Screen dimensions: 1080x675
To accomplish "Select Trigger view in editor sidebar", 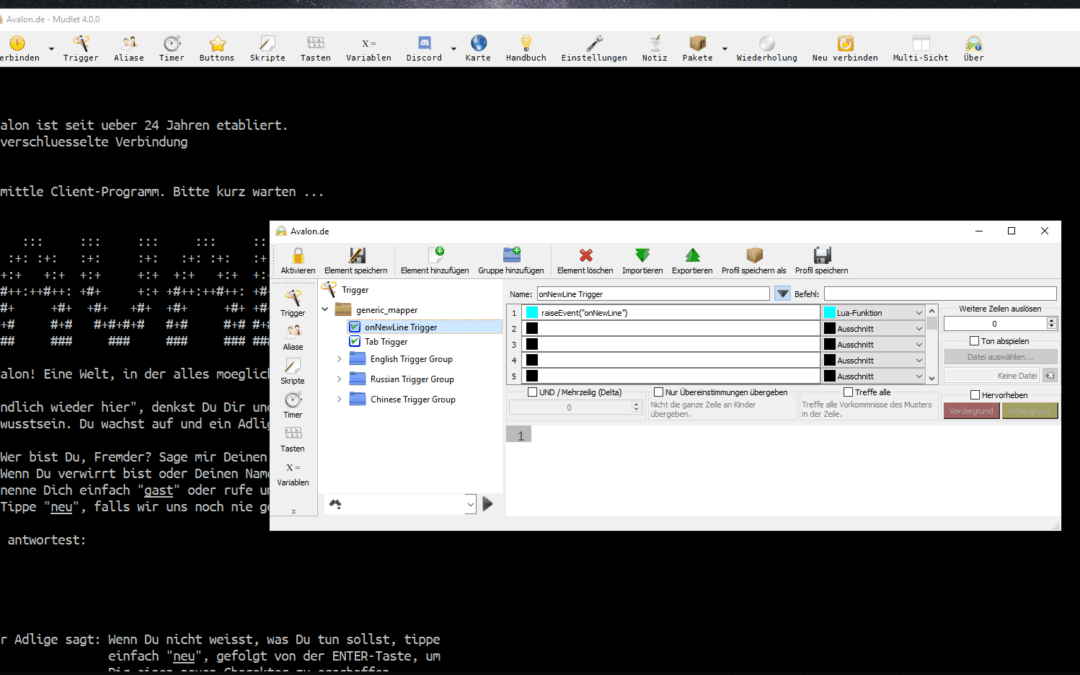I will (x=293, y=304).
